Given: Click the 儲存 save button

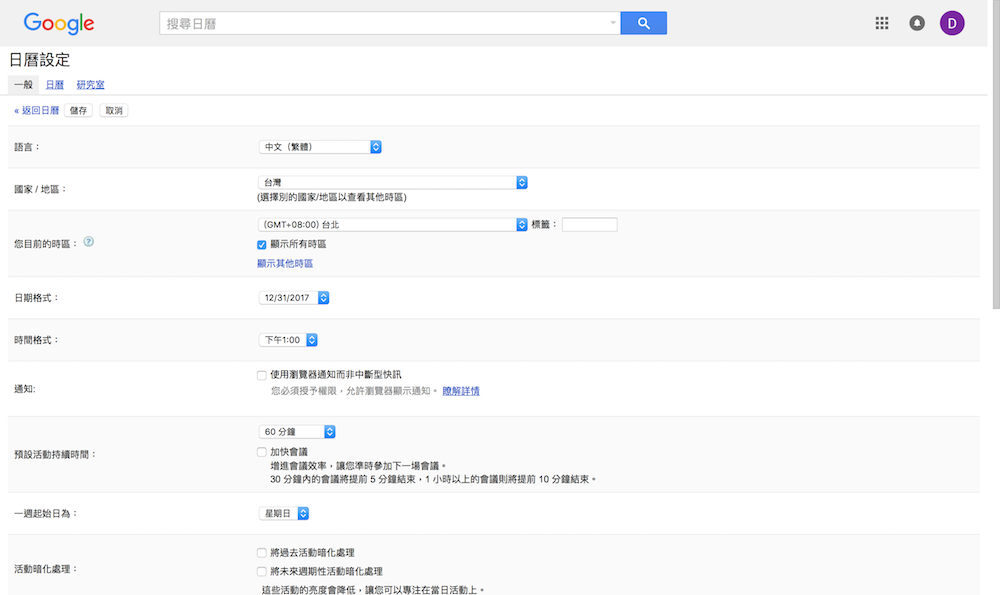Looking at the screenshot, I should pyautogui.click(x=78, y=110).
